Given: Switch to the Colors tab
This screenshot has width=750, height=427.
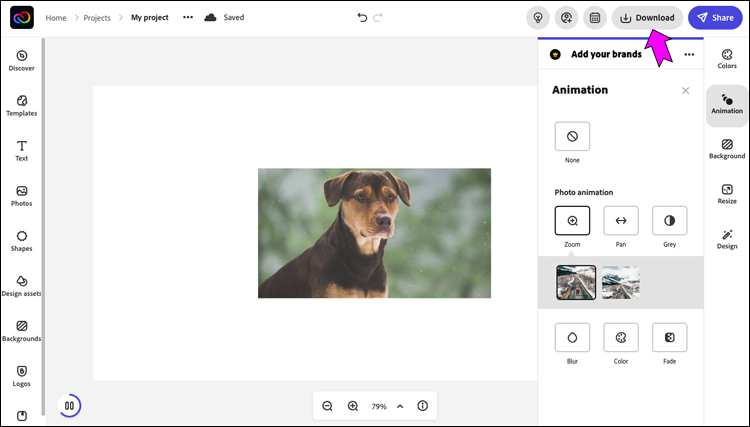Looking at the screenshot, I should 727,58.
